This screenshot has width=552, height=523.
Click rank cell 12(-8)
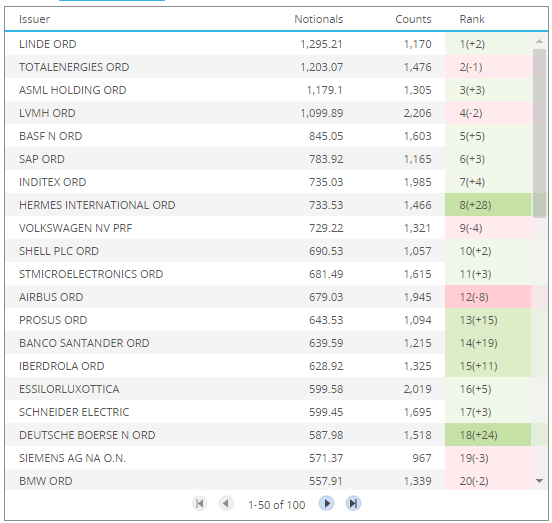pos(488,297)
